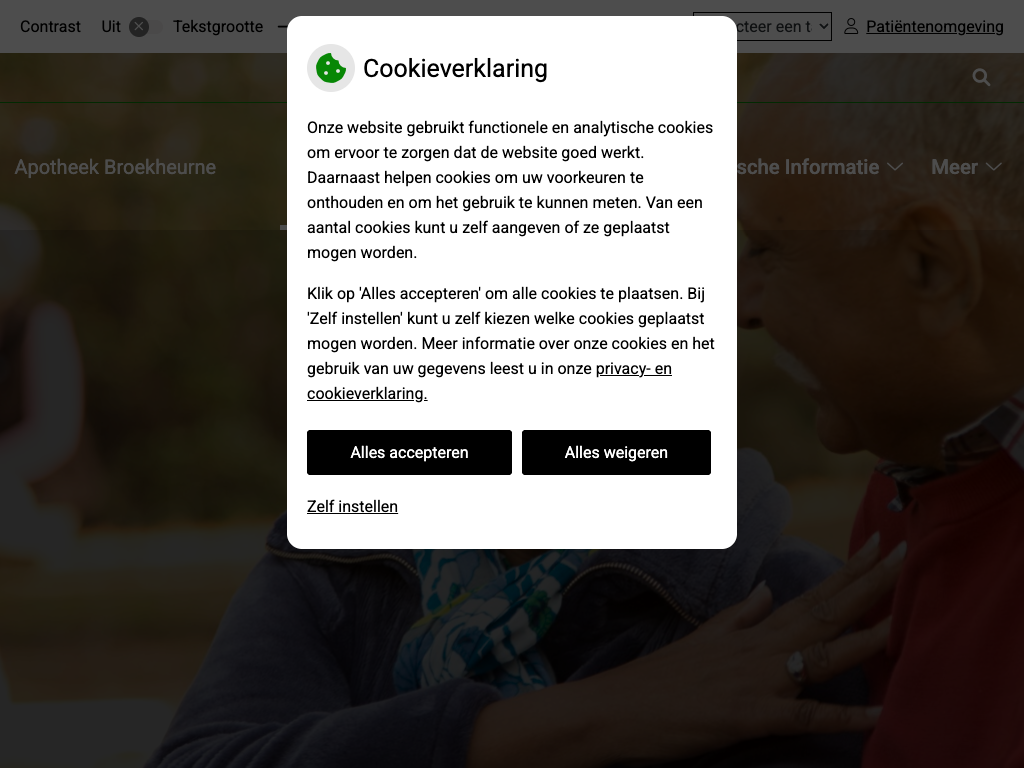Click the Apotheek Broekheurne site title
The height and width of the screenshot is (768, 1024).
[115, 167]
